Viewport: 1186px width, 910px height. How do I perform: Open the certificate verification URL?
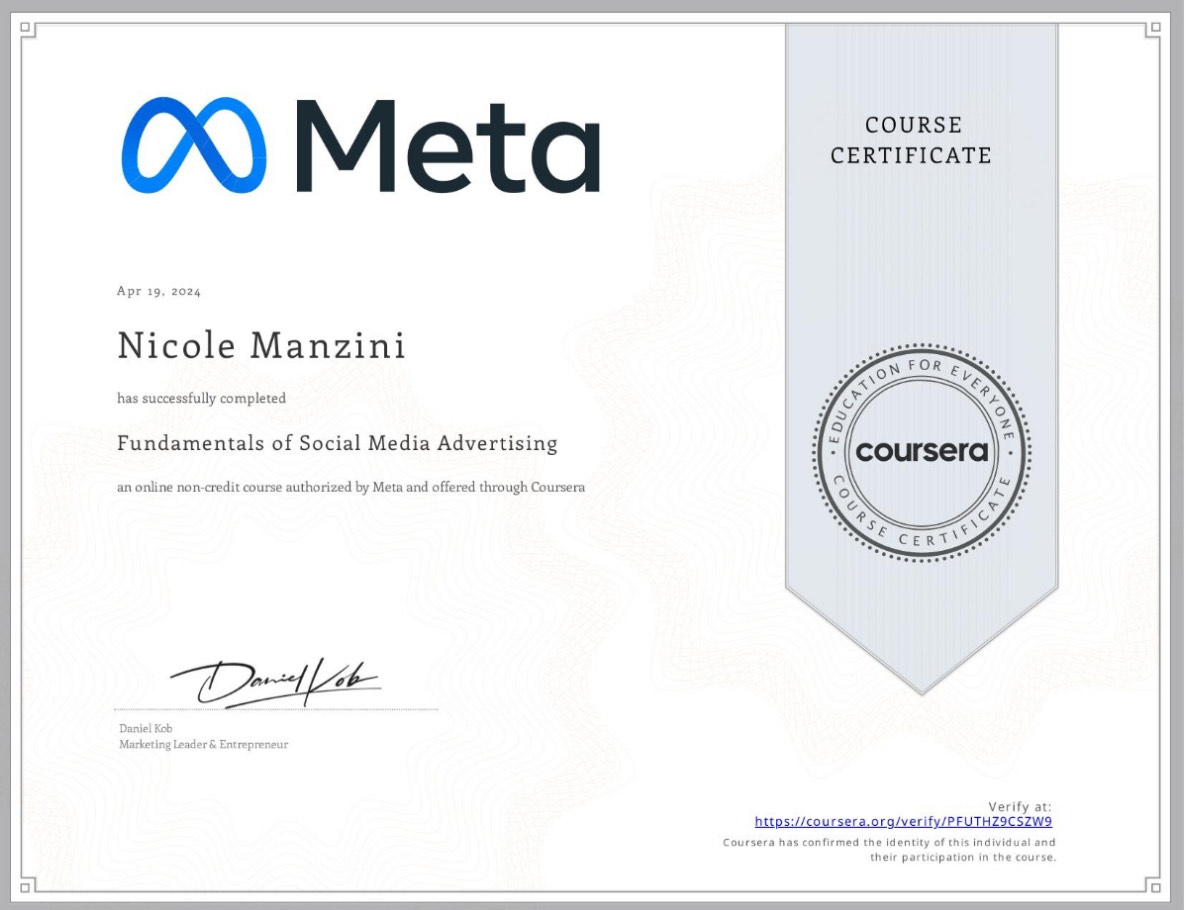click(902, 820)
